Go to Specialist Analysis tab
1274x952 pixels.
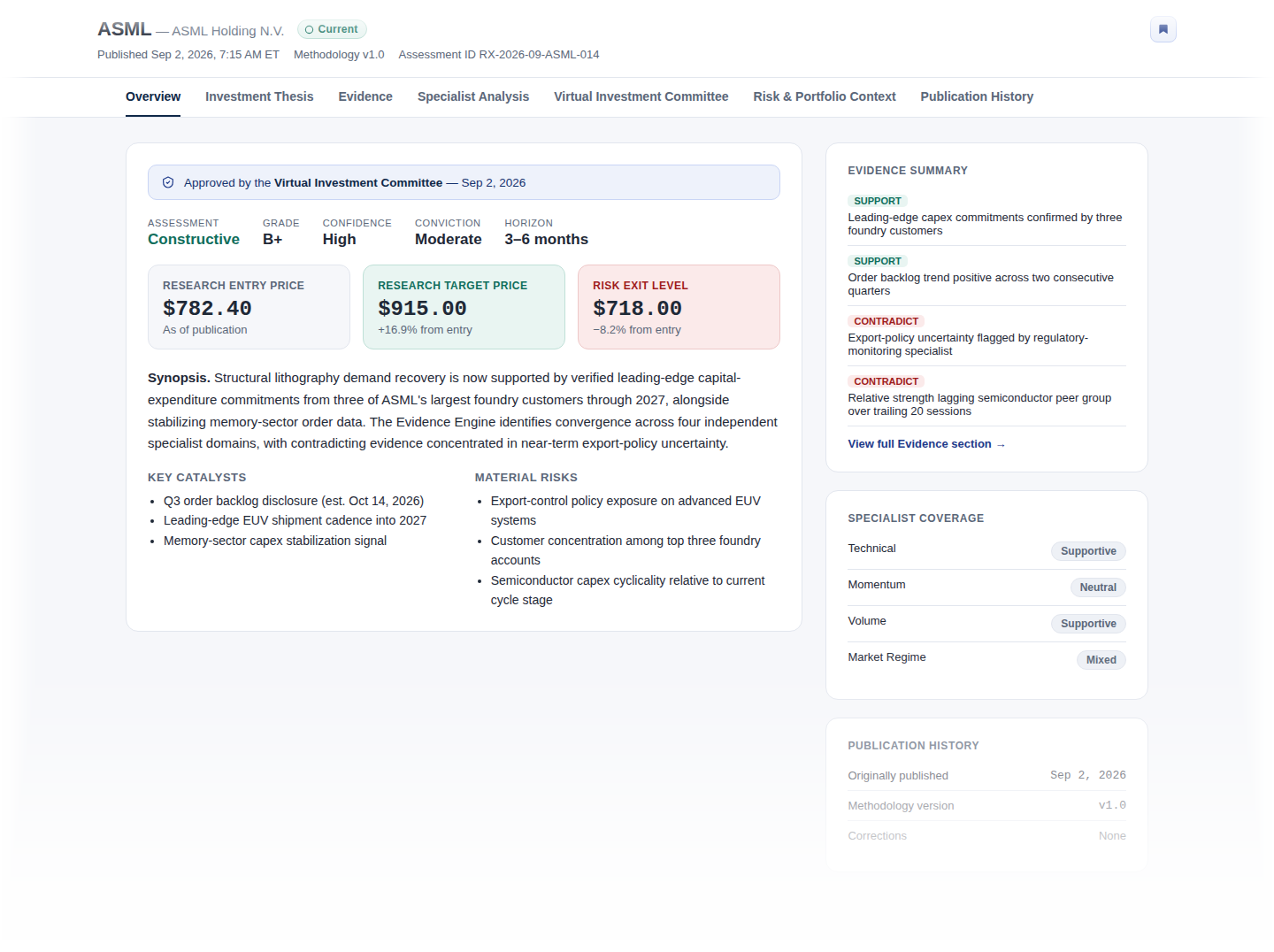(x=473, y=96)
